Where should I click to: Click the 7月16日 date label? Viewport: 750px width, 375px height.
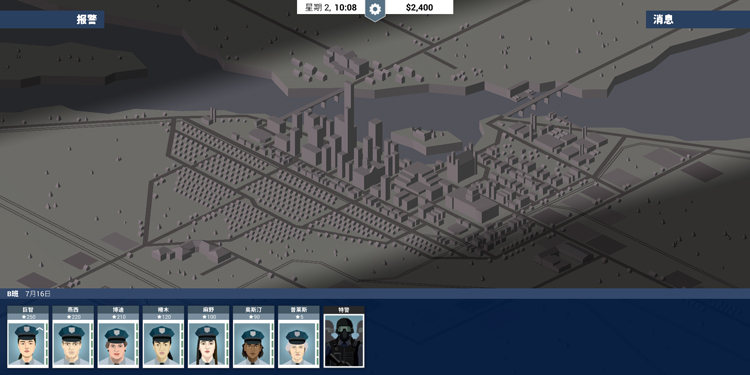[x=38, y=294]
